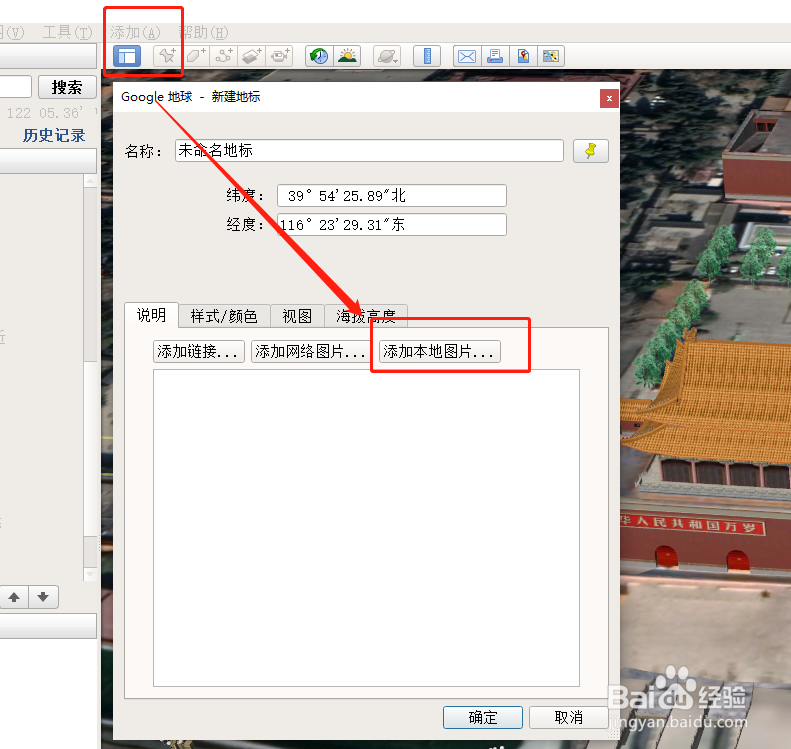This screenshot has height=749, width=791.
Task: Move item down with down arrow button
Action: (x=43, y=597)
